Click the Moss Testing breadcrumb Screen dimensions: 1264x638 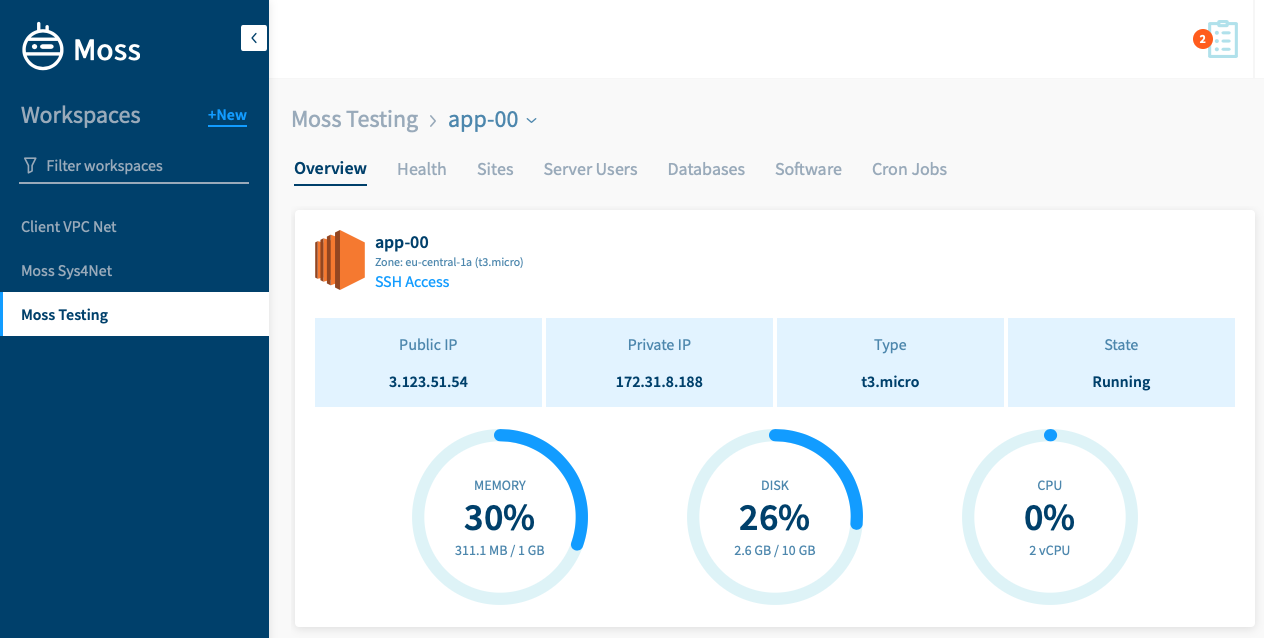(x=355, y=119)
